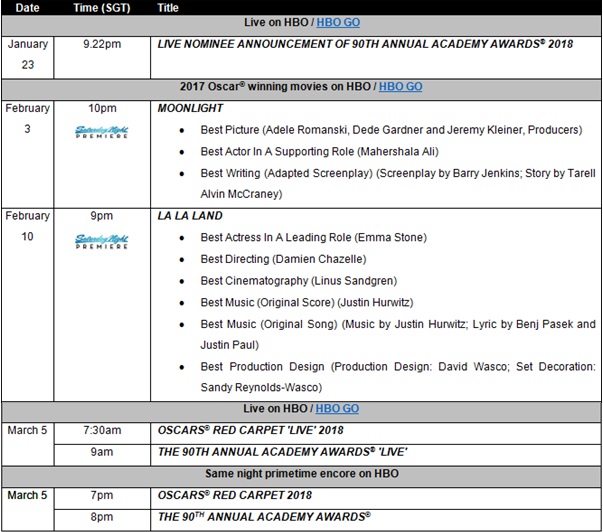Click Best Music (Original Song) line
This screenshot has width=603, height=532.
pyautogui.click(x=398, y=324)
